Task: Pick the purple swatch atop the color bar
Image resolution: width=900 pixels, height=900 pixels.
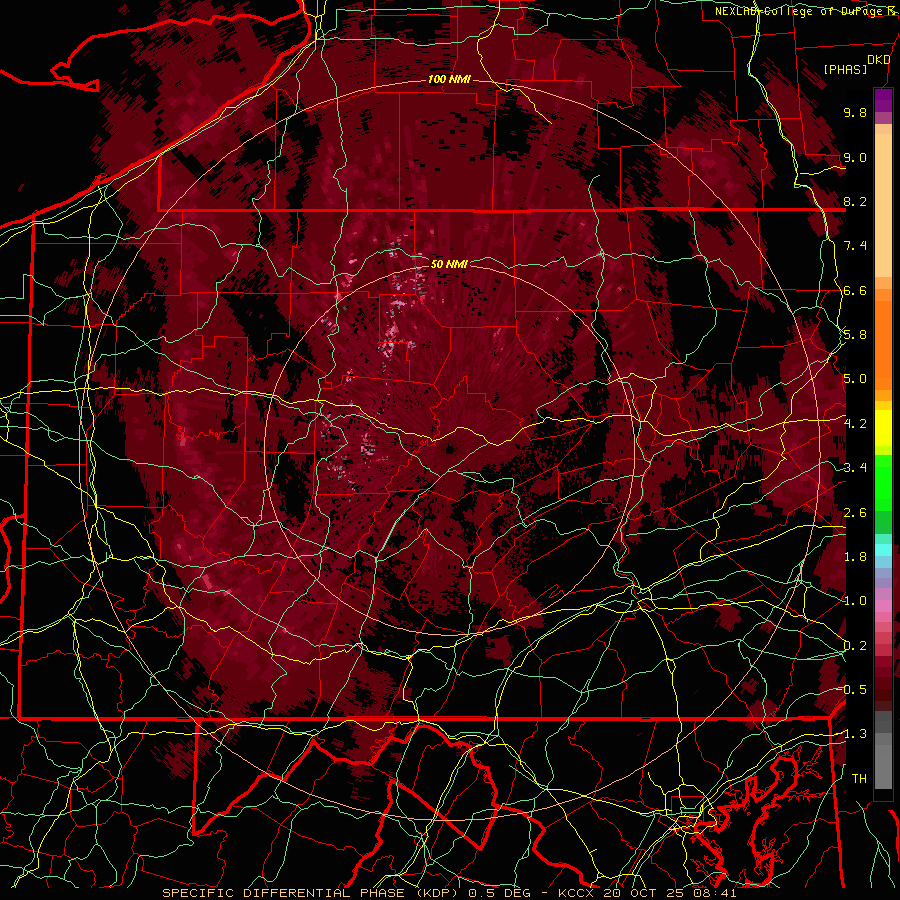Action: click(883, 100)
